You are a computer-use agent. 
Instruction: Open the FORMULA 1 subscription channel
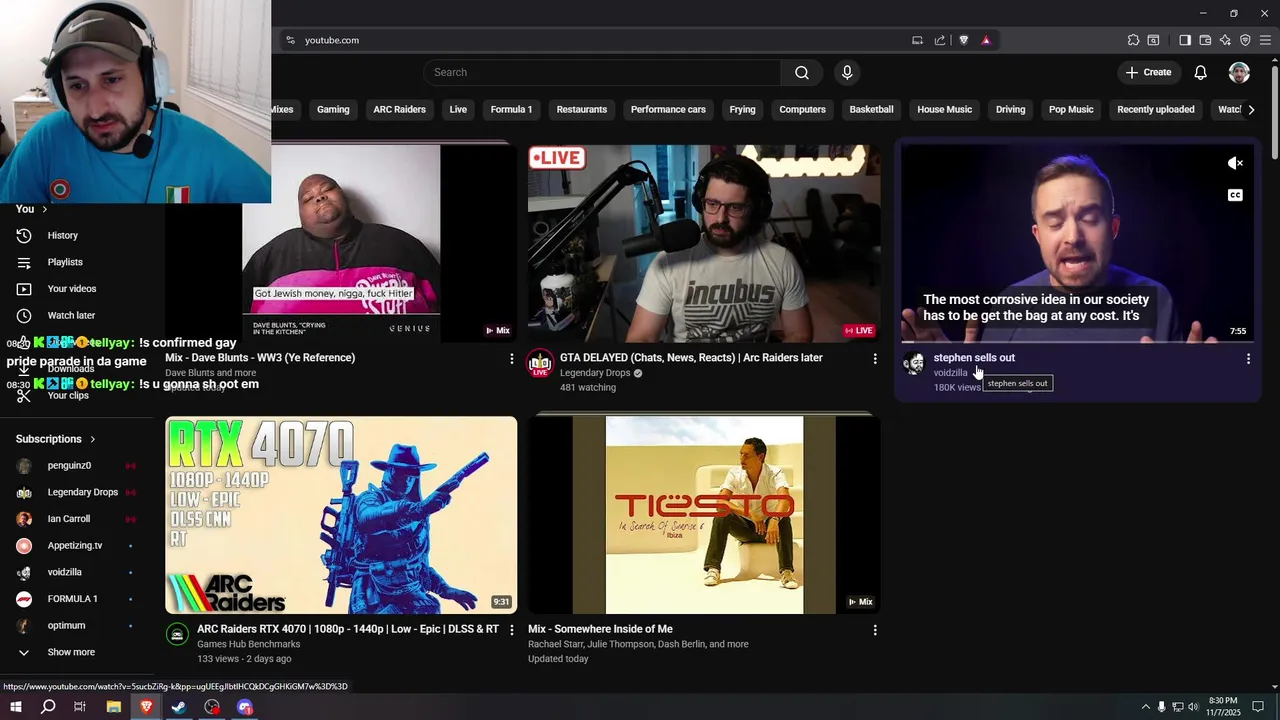click(x=72, y=599)
